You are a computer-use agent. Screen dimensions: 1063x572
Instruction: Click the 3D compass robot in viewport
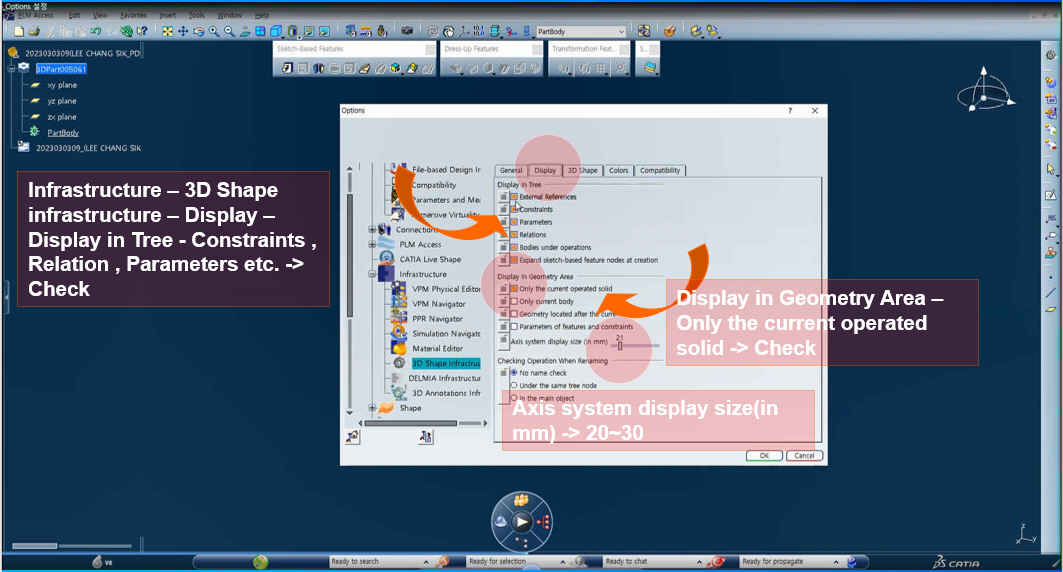pyautogui.click(x=985, y=90)
